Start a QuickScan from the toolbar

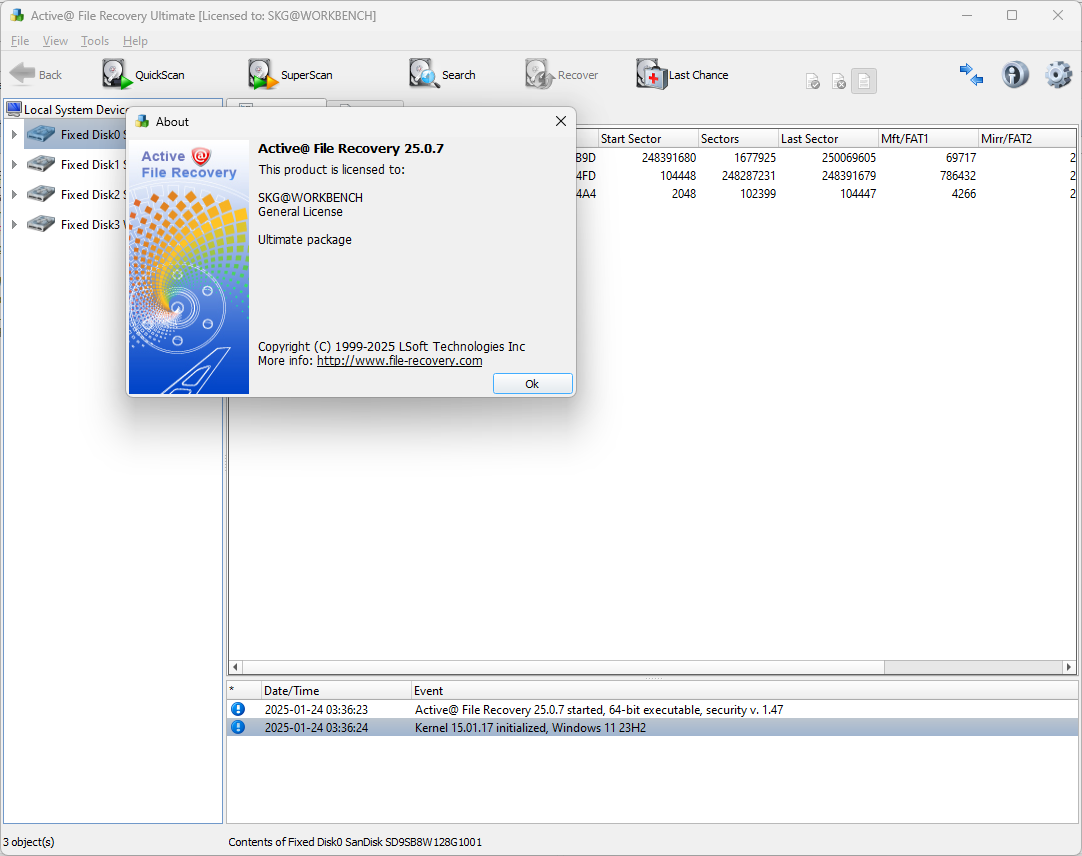[144, 74]
